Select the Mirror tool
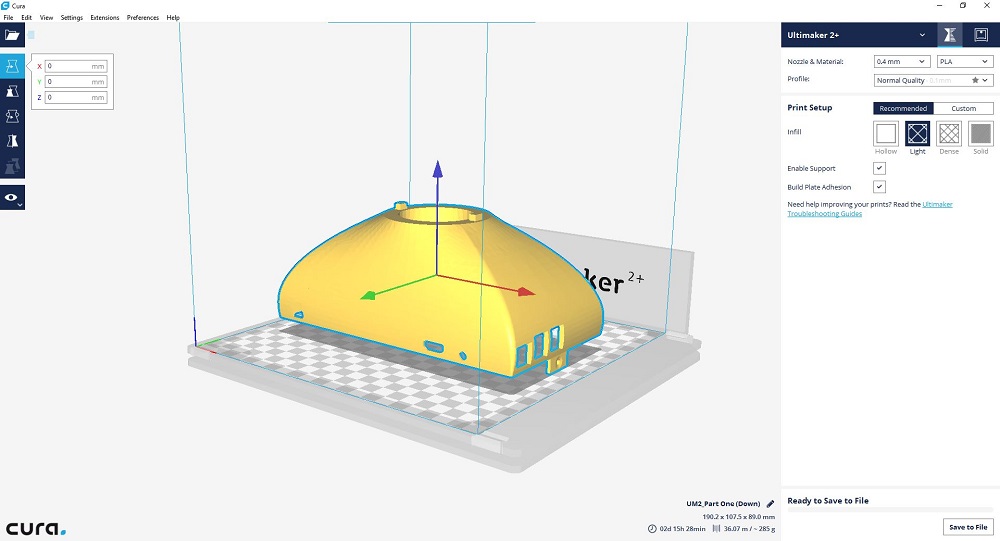 (12, 141)
